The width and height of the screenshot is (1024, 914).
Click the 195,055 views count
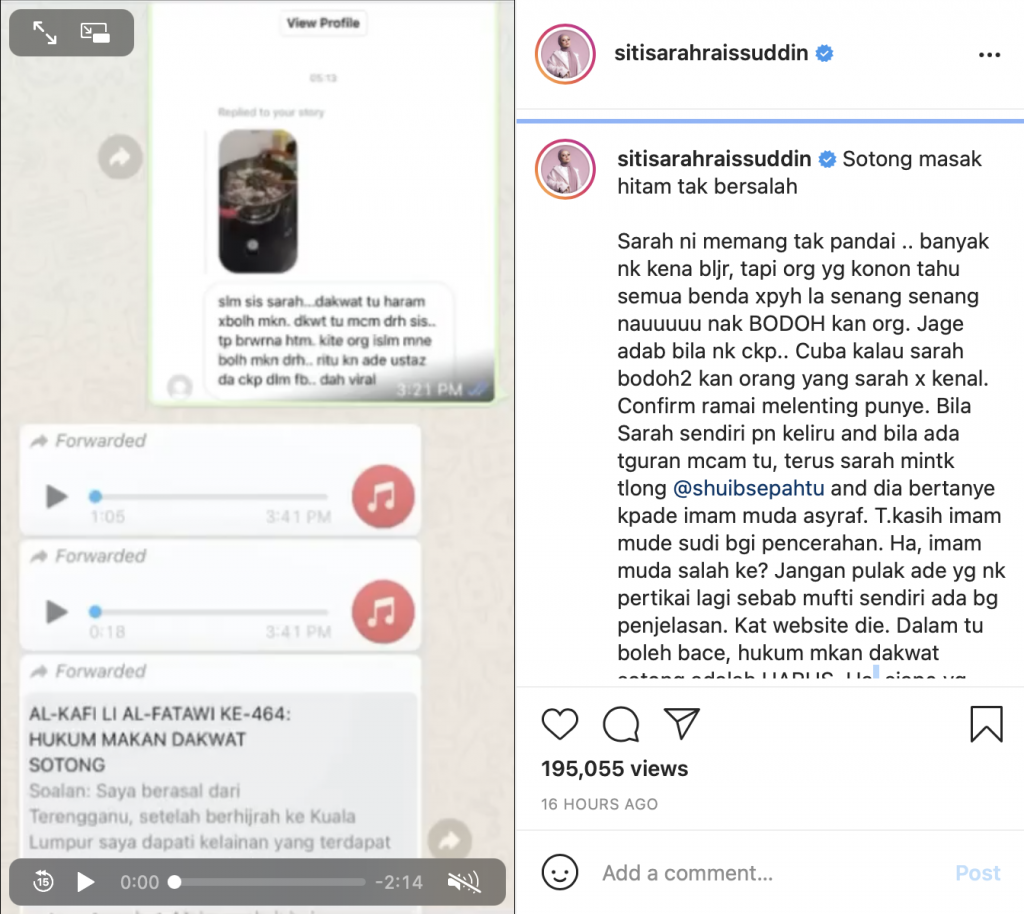[615, 768]
